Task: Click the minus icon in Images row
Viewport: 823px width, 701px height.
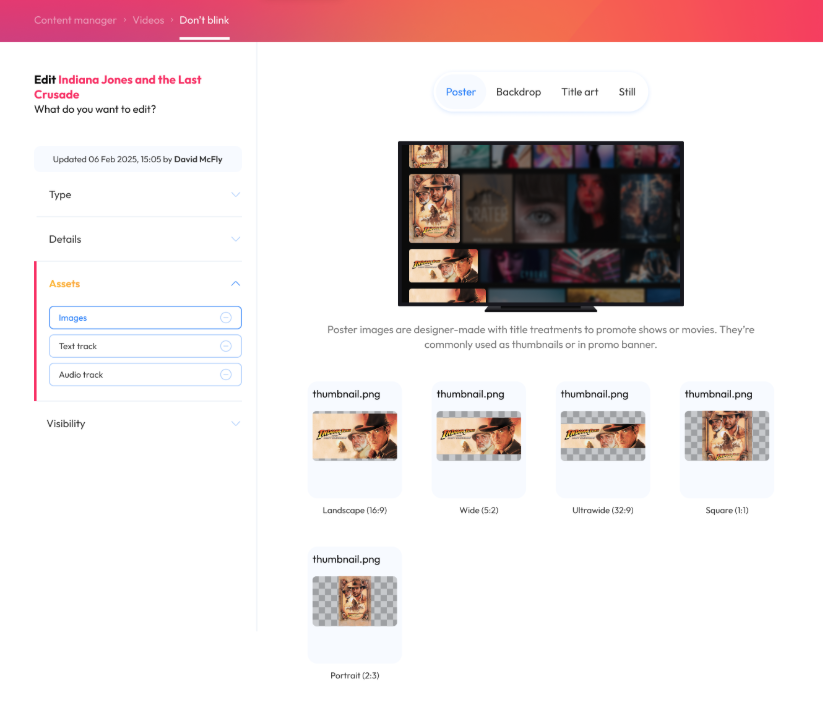Action: 226,317
